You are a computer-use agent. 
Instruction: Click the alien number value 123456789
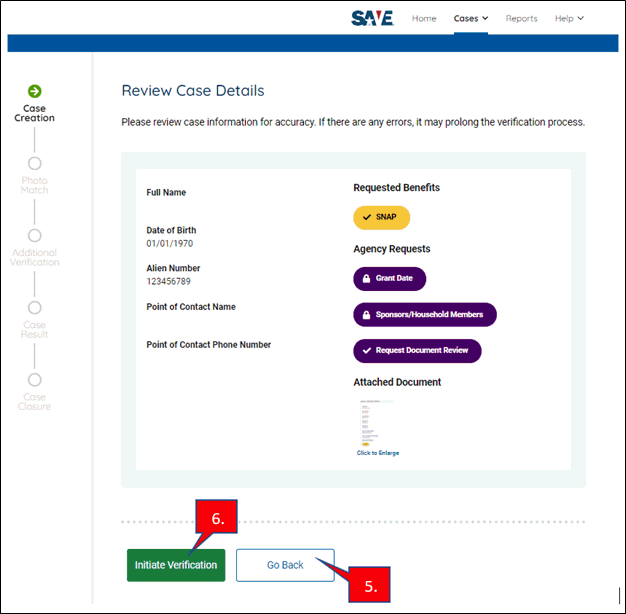tap(168, 281)
